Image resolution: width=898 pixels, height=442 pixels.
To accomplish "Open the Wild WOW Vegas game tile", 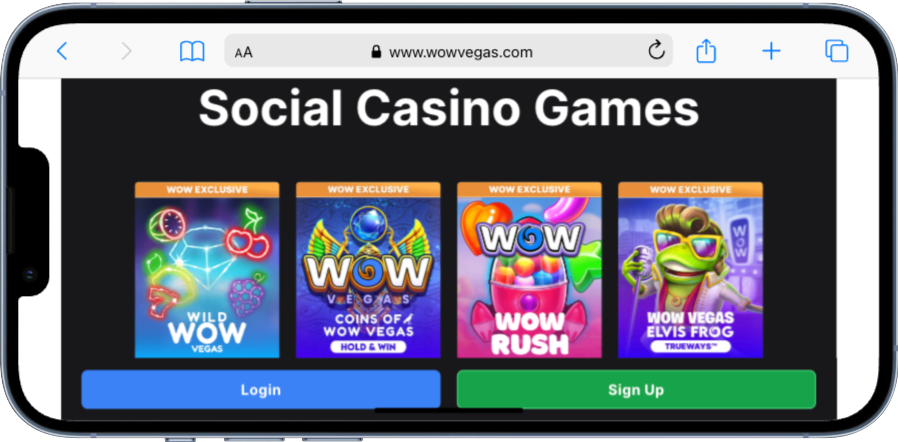I will [207, 270].
